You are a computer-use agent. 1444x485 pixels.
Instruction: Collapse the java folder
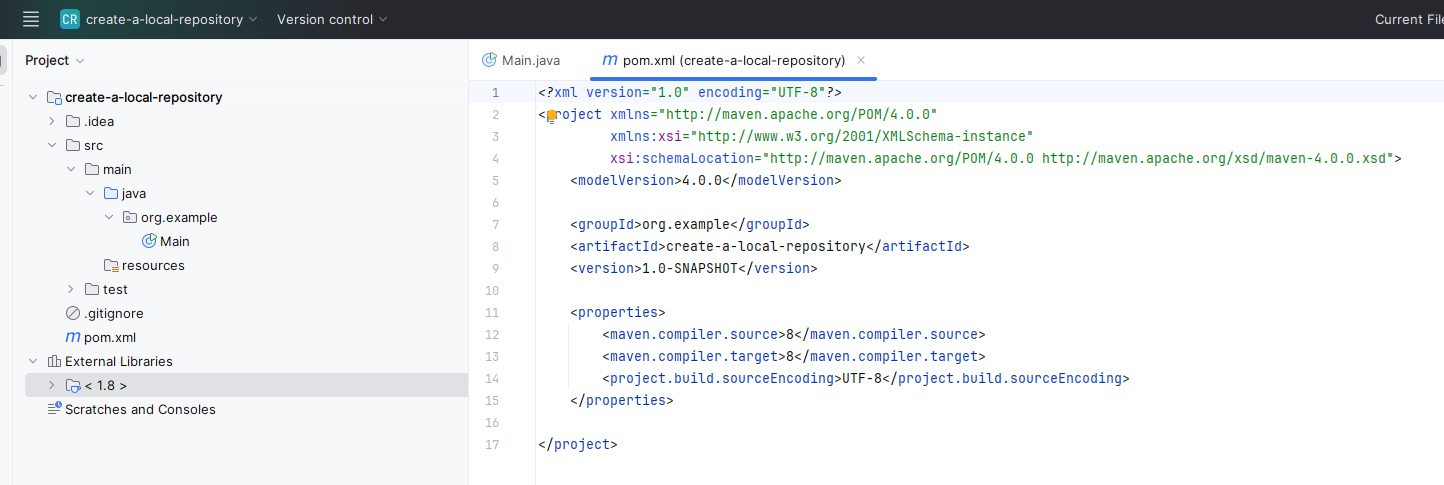click(x=90, y=193)
